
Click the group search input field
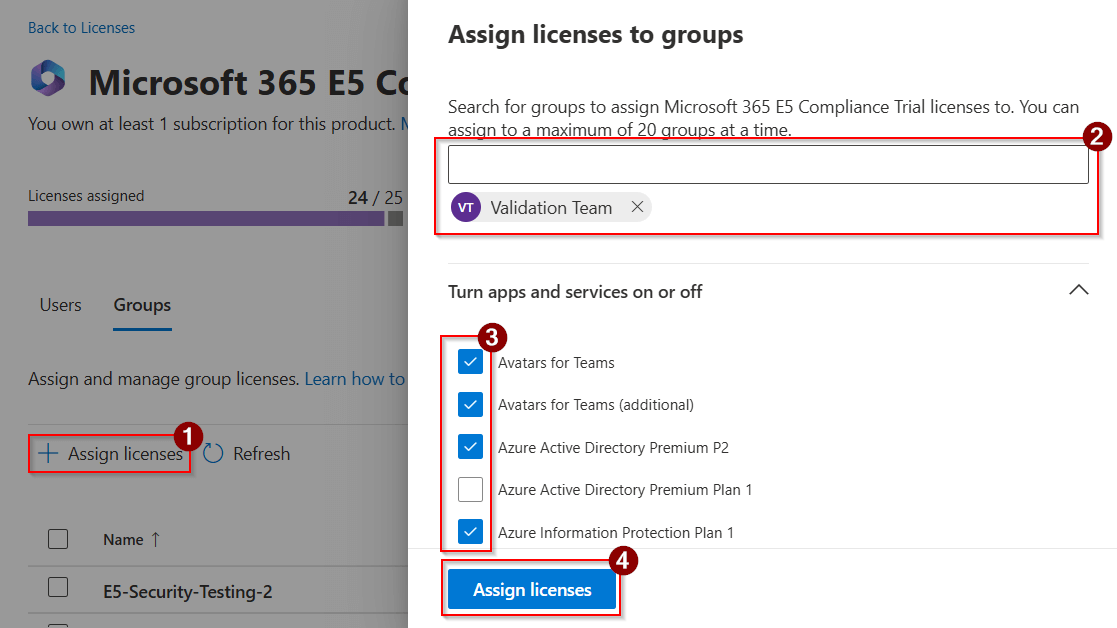[768, 163]
